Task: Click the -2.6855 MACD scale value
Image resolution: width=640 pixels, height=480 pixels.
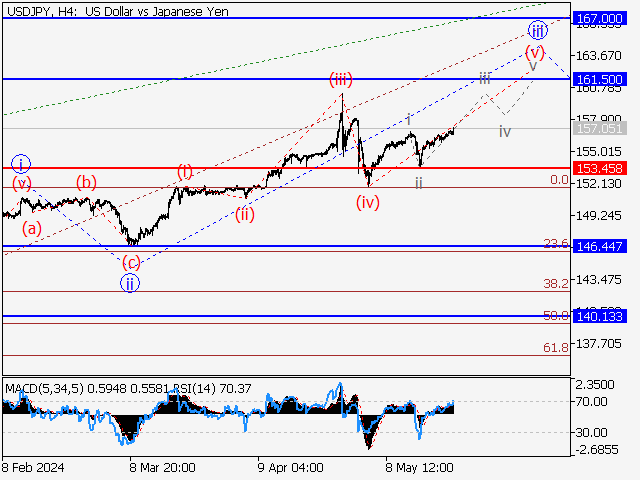Action: (596, 450)
